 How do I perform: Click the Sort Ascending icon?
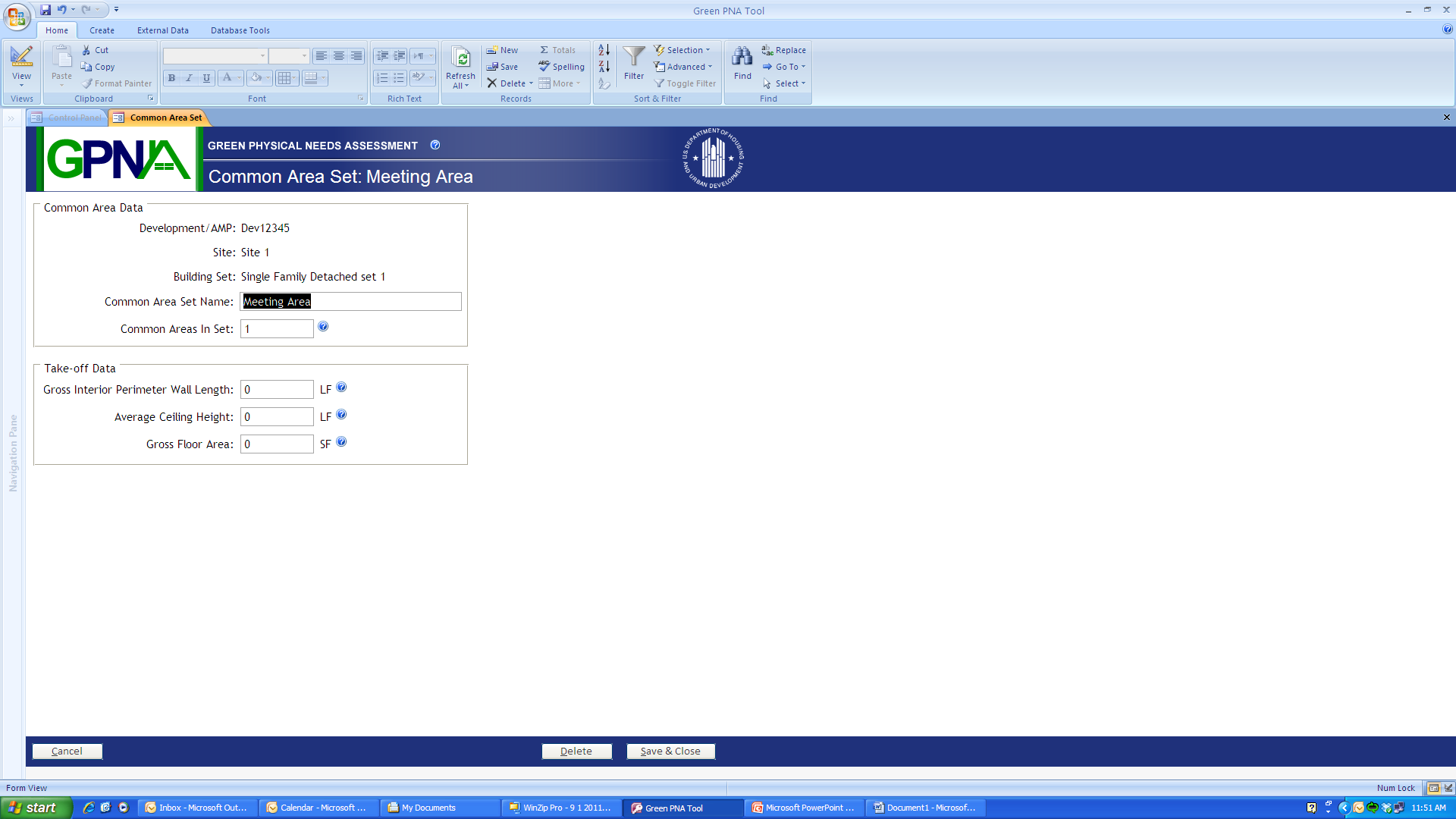[604, 50]
